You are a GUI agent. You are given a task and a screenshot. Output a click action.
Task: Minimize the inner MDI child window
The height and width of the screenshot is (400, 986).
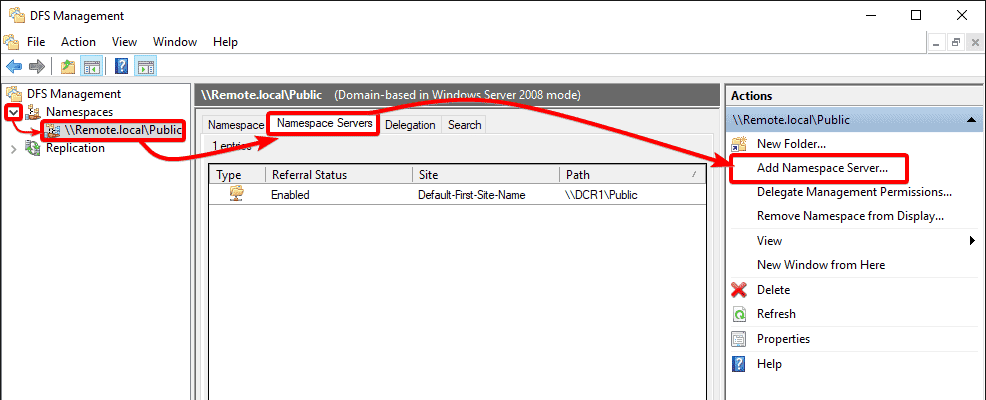tap(936, 43)
